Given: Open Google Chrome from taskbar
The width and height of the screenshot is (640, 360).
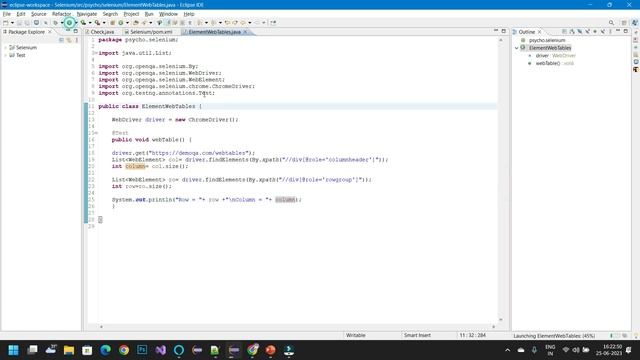Looking at the screenshot, I should point(124,350).
